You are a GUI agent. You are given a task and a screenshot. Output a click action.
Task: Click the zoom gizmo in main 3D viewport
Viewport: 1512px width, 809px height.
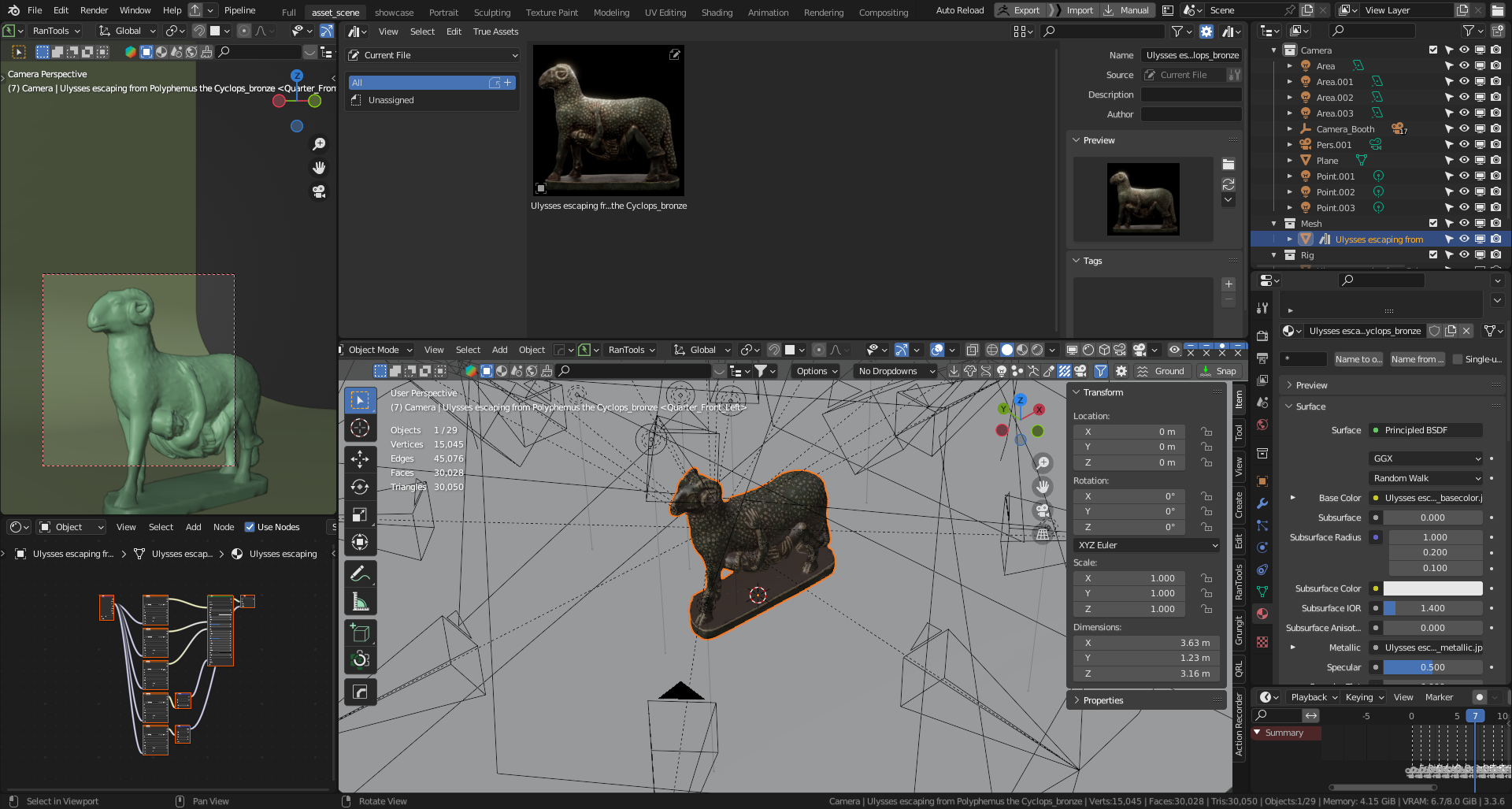pos(1042,462)
